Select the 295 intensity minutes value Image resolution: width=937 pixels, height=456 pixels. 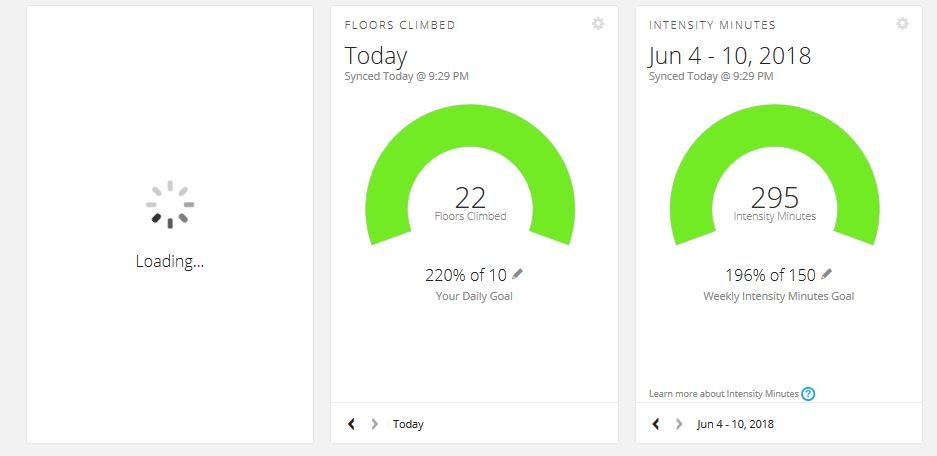click(x=774, y=197)
